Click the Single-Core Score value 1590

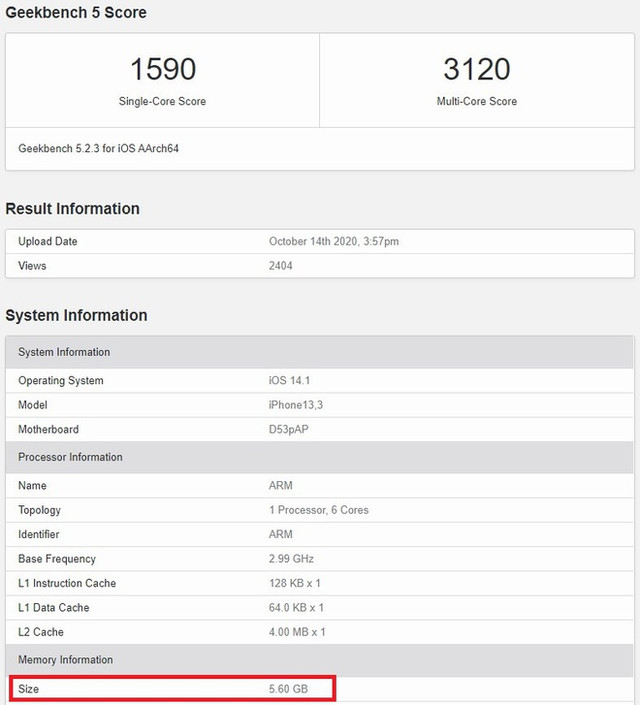pos(163,69)
